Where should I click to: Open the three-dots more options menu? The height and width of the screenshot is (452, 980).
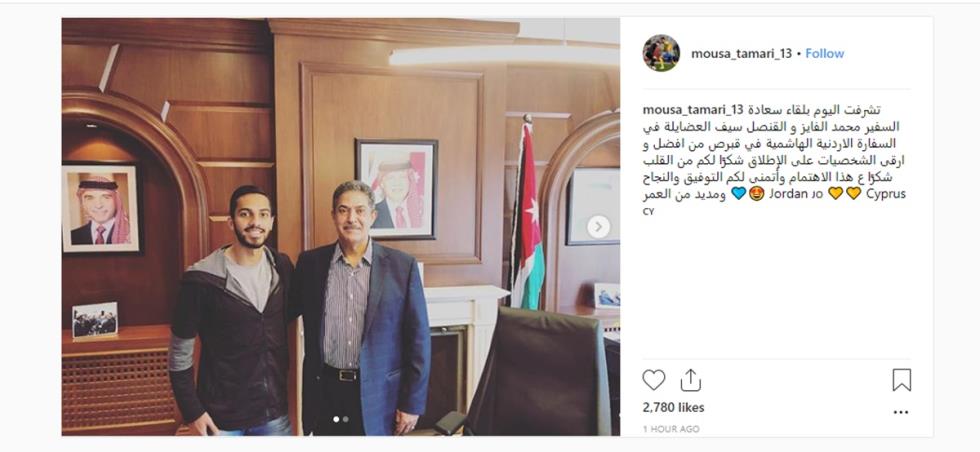pos(901,413)
